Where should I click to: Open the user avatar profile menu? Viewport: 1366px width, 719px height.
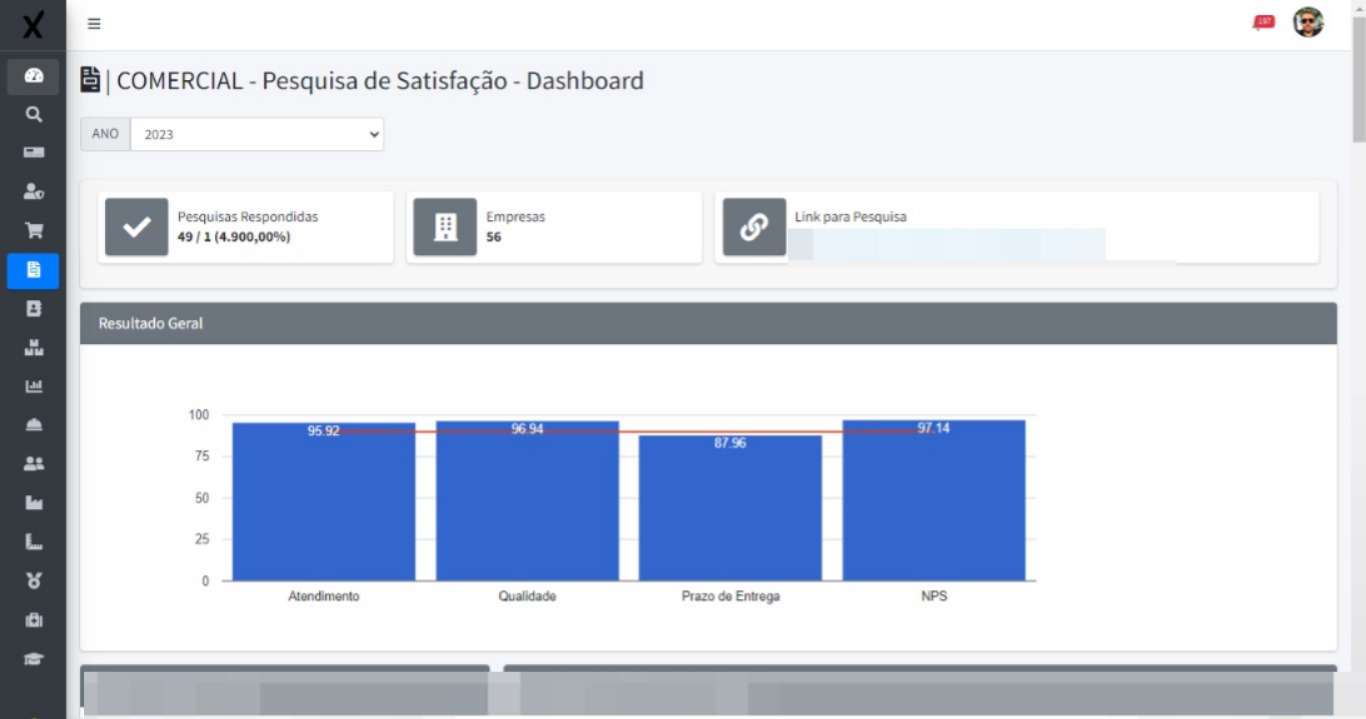point(1308,22)
